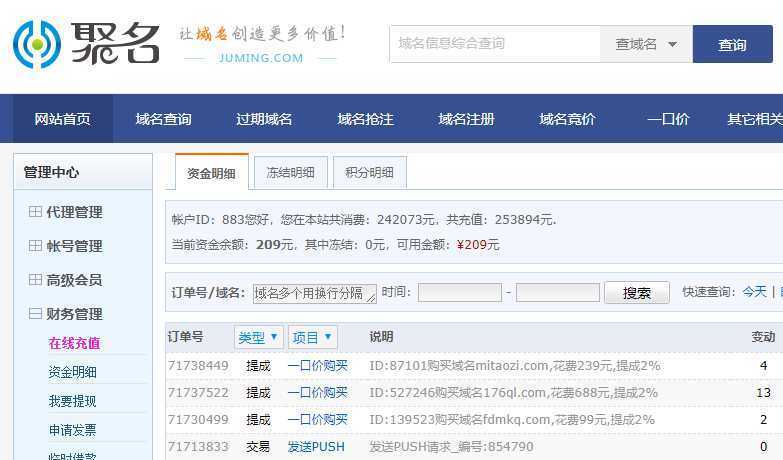This screenshot has height=460, width=783.
Task: Expand the 代理管理 tree icon
Action: coord(35,212)
